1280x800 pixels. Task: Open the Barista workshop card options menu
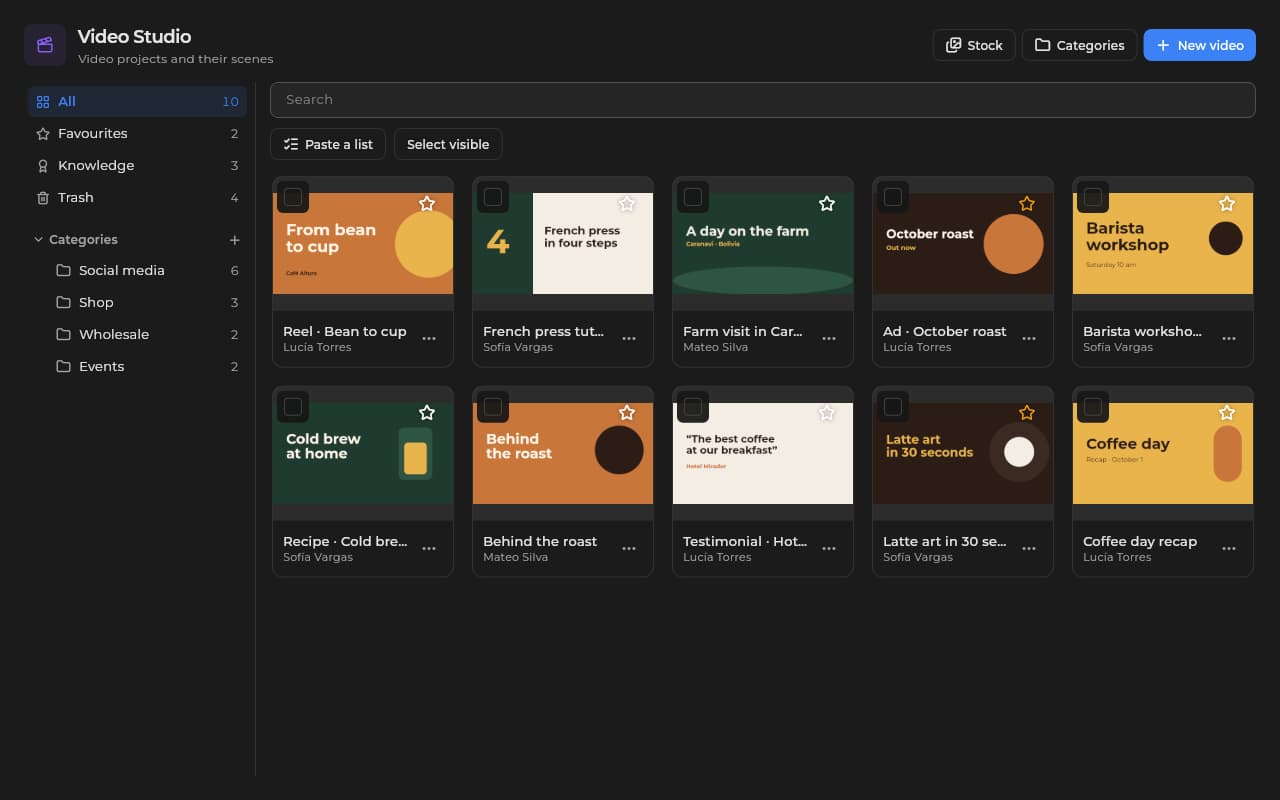1229,339
